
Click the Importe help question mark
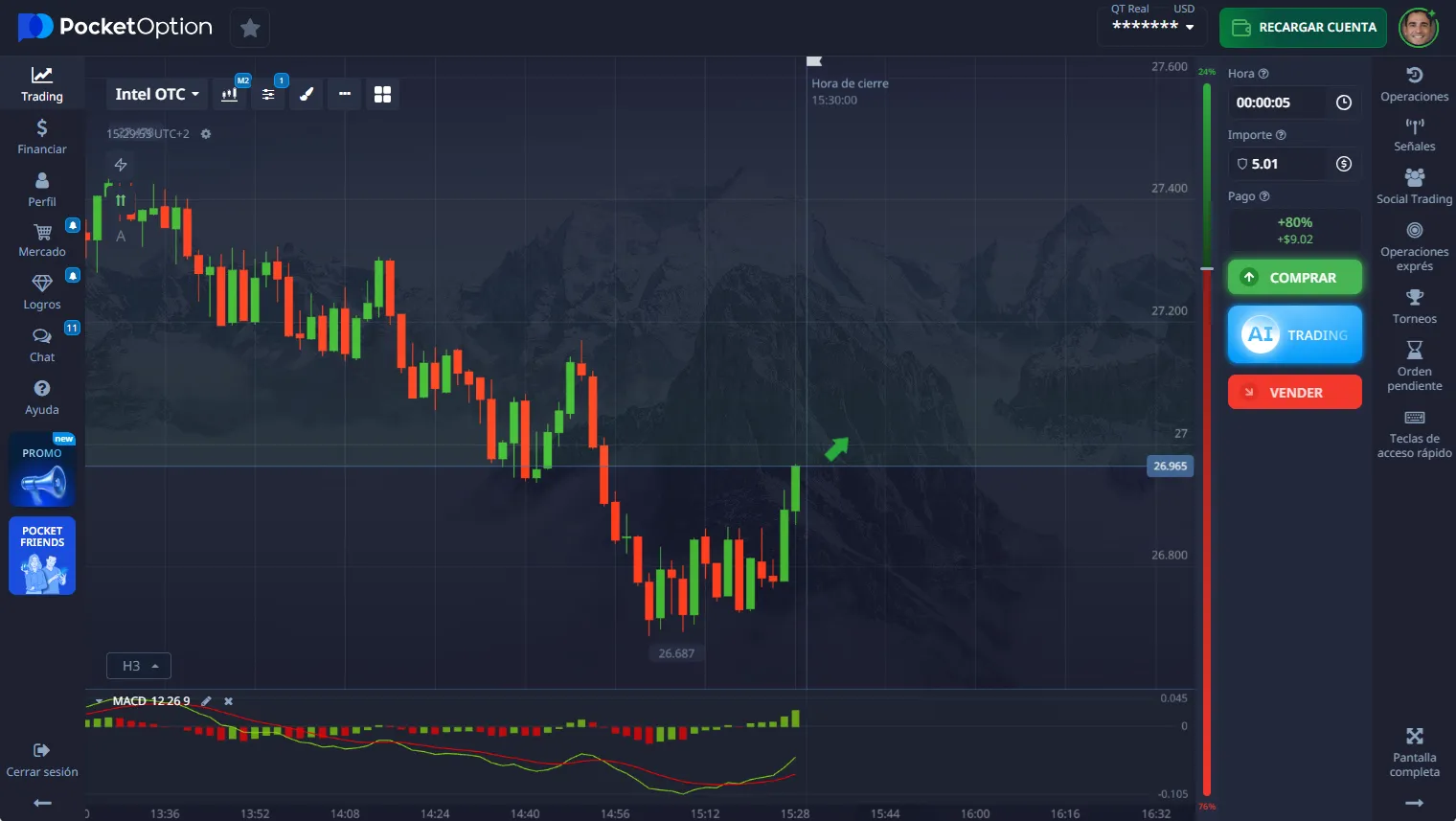click(1281, 135)
